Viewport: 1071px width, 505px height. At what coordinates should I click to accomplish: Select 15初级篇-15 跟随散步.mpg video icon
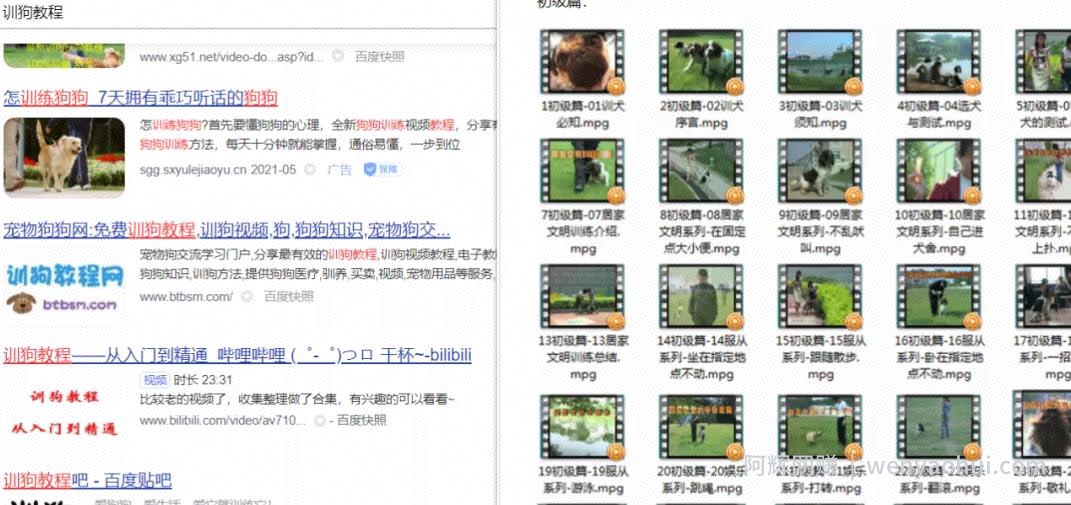820,297
